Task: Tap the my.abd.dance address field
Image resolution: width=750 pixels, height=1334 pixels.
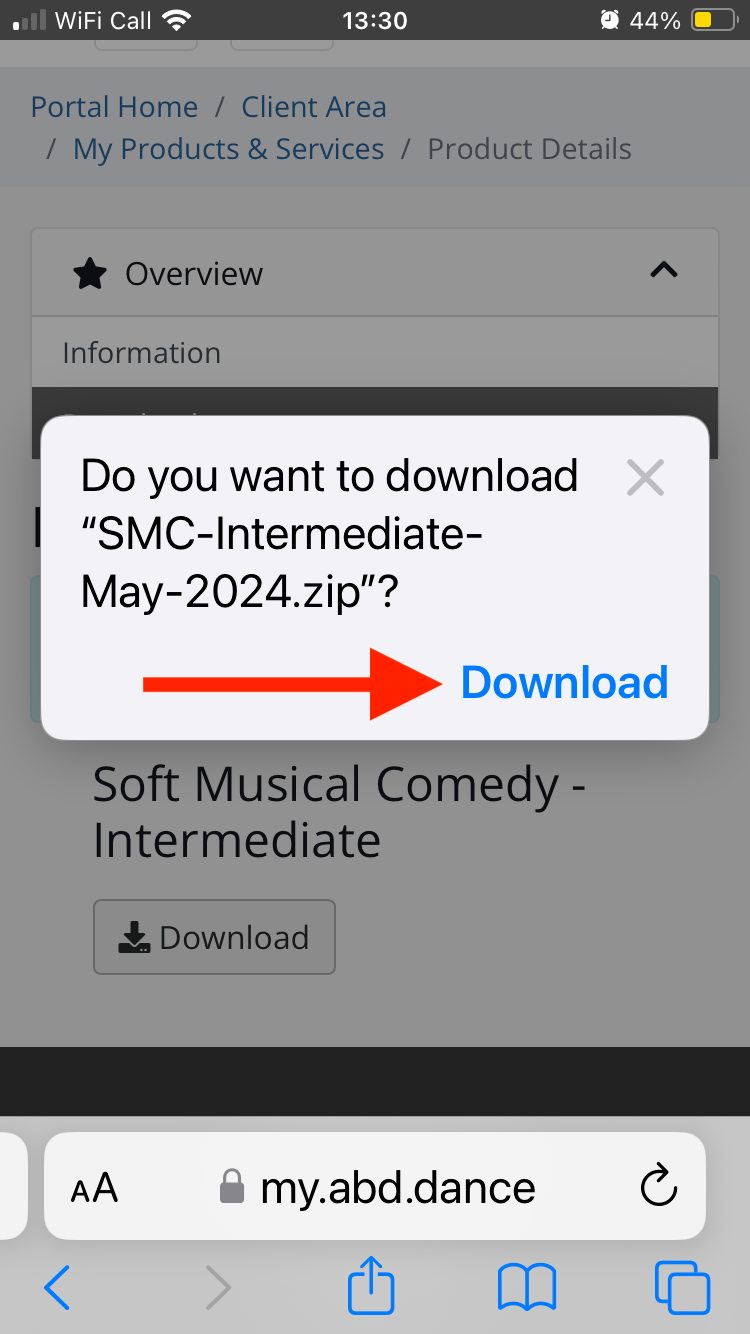Action: [398, 1188]
